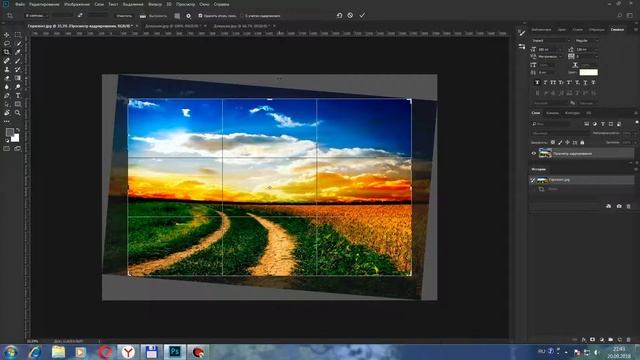Hide the crop preview layer eye
This screenshot has width=640, height=360.
[533, 153]
